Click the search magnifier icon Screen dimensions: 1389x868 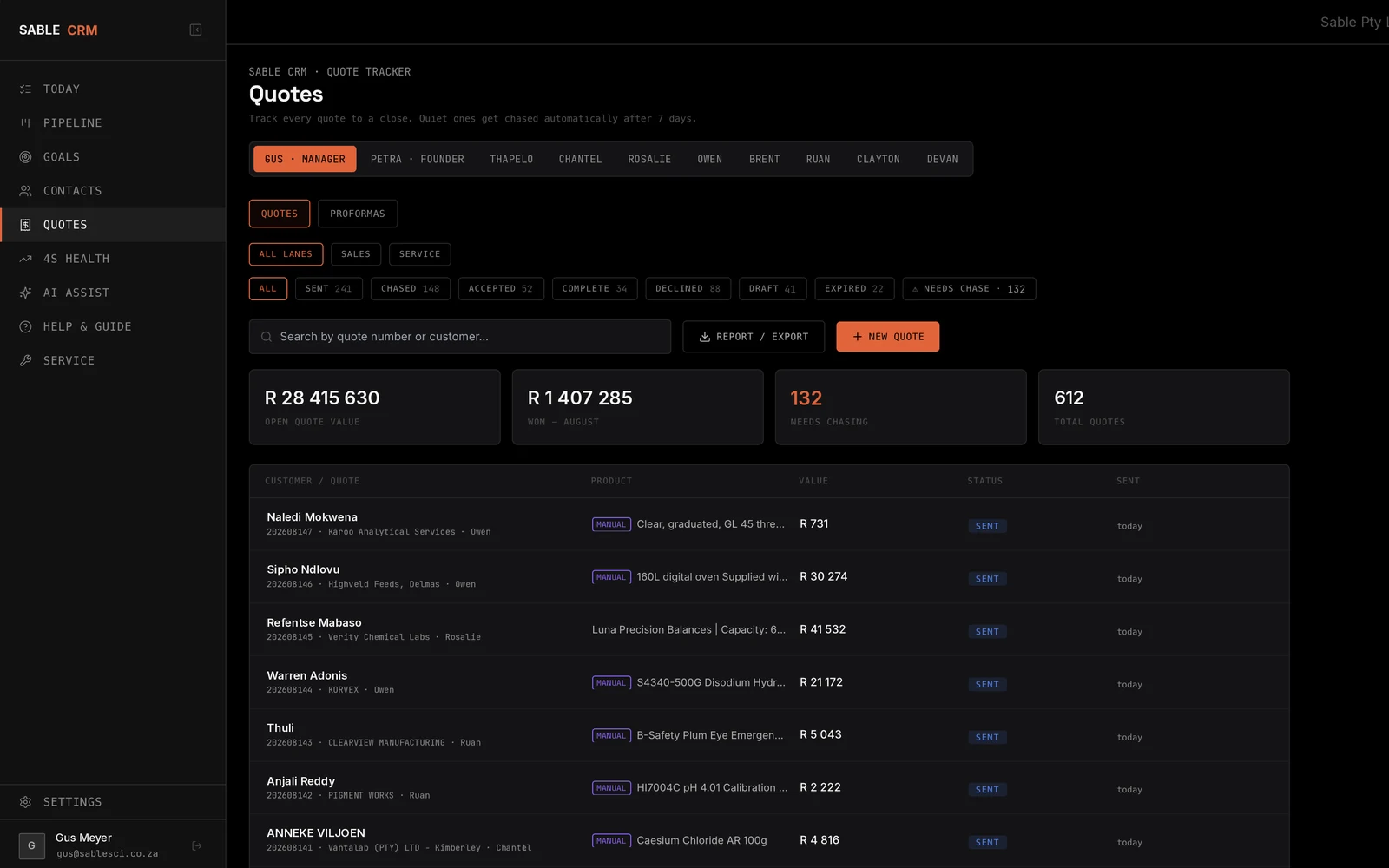point(267,337)
